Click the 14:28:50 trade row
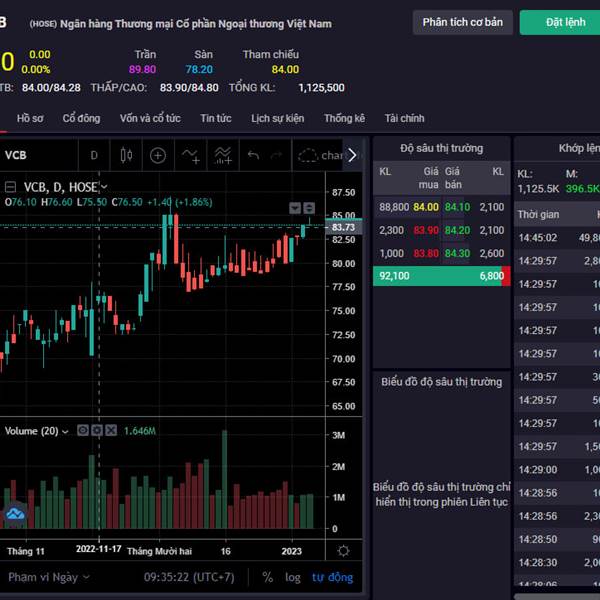 pyautogui.click(x=558, y=539)
